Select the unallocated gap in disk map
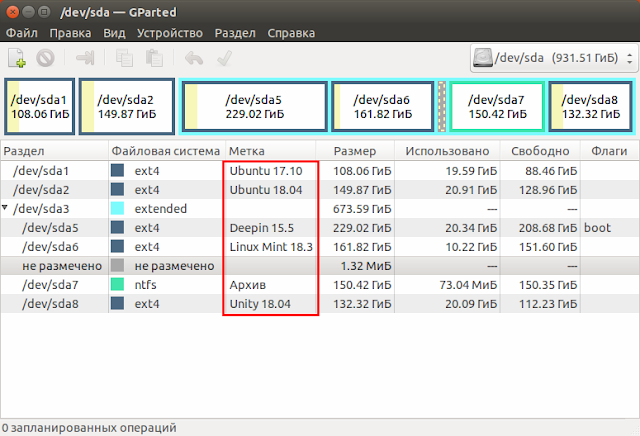This screenshot has height=436, width=640. coord(442,107)
